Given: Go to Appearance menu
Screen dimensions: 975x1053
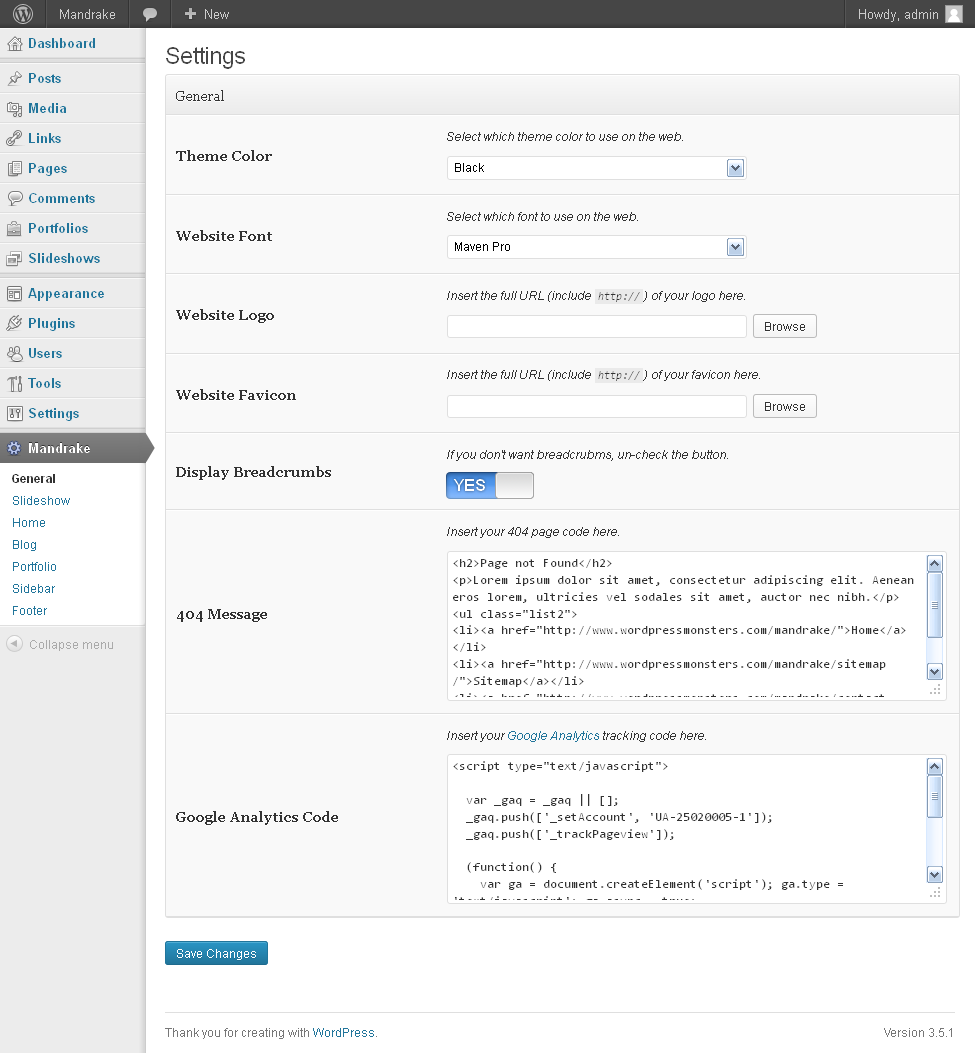Looking at the screenshot, I should pyautogui.click(x=66, y=294).
